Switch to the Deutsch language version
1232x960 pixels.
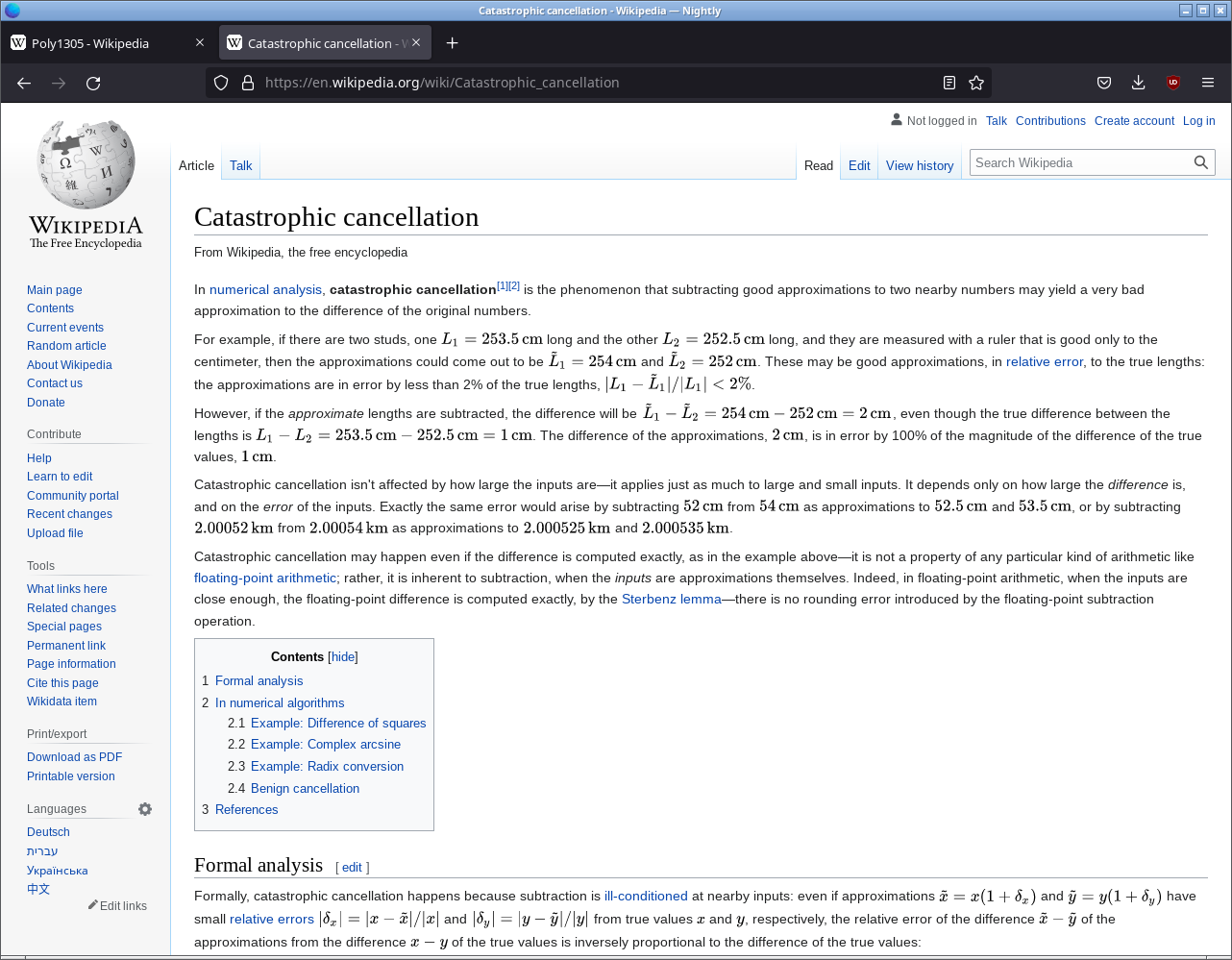pos(48,832)
